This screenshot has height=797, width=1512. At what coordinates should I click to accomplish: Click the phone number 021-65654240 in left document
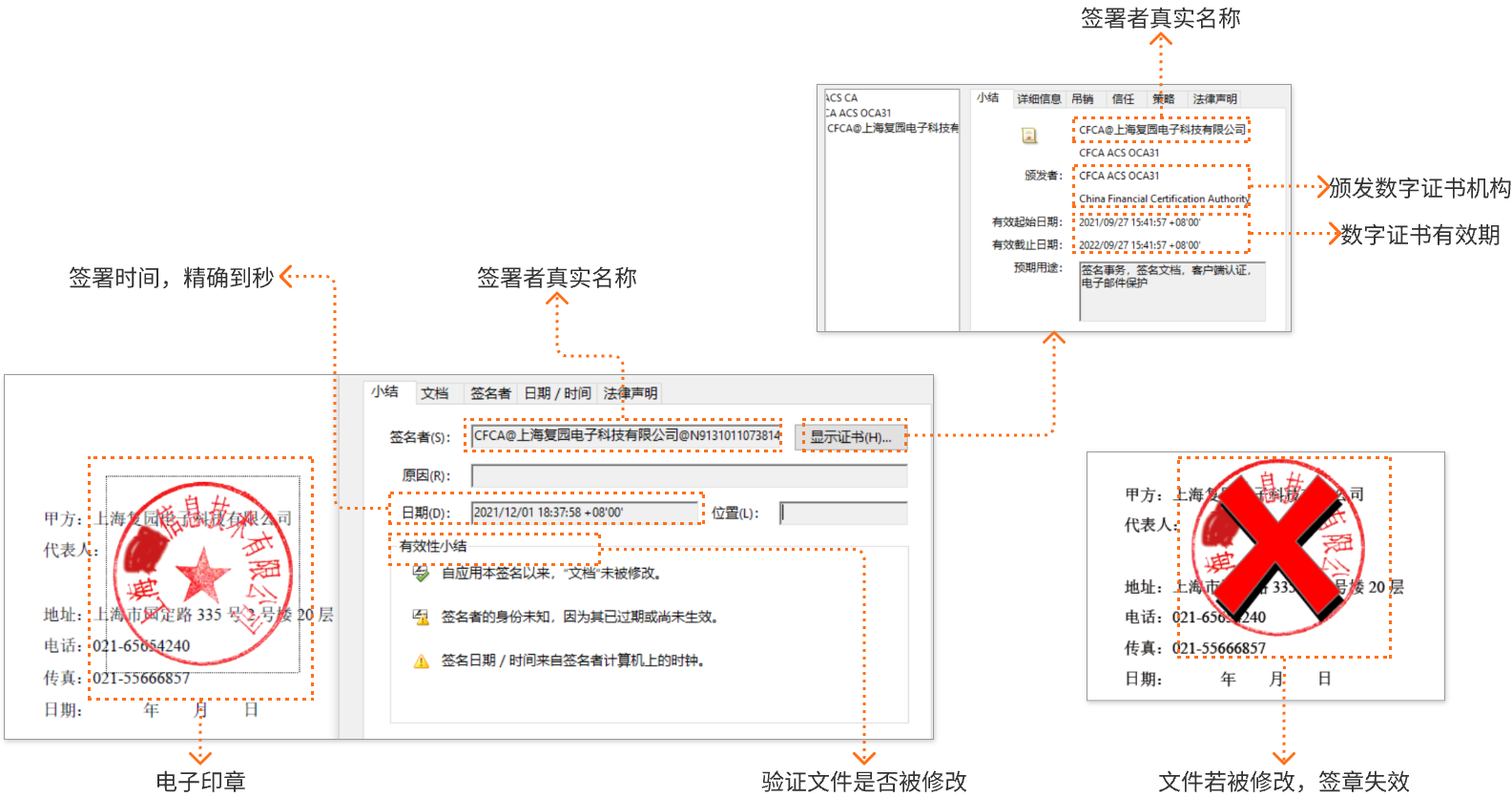tap(140, 646)
